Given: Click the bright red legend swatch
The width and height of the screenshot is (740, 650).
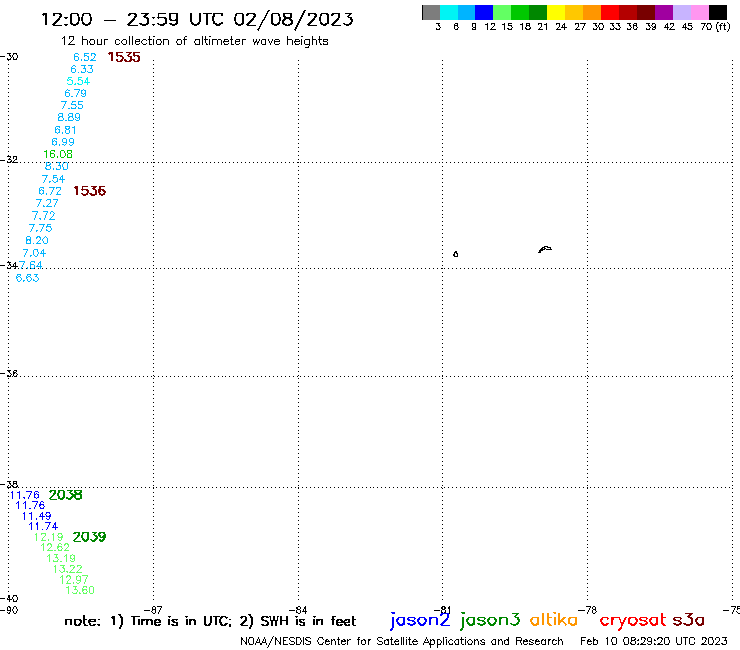Looking at the screenshot, I should tap(610, 12).
